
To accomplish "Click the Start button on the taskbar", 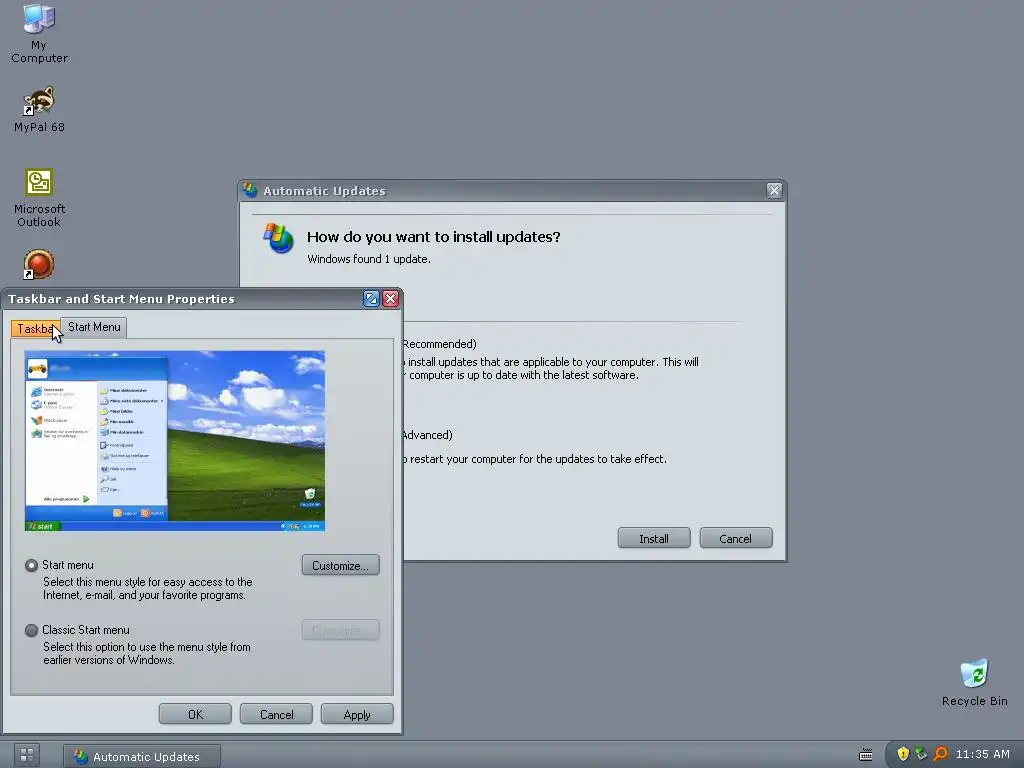I will point(27,756).
